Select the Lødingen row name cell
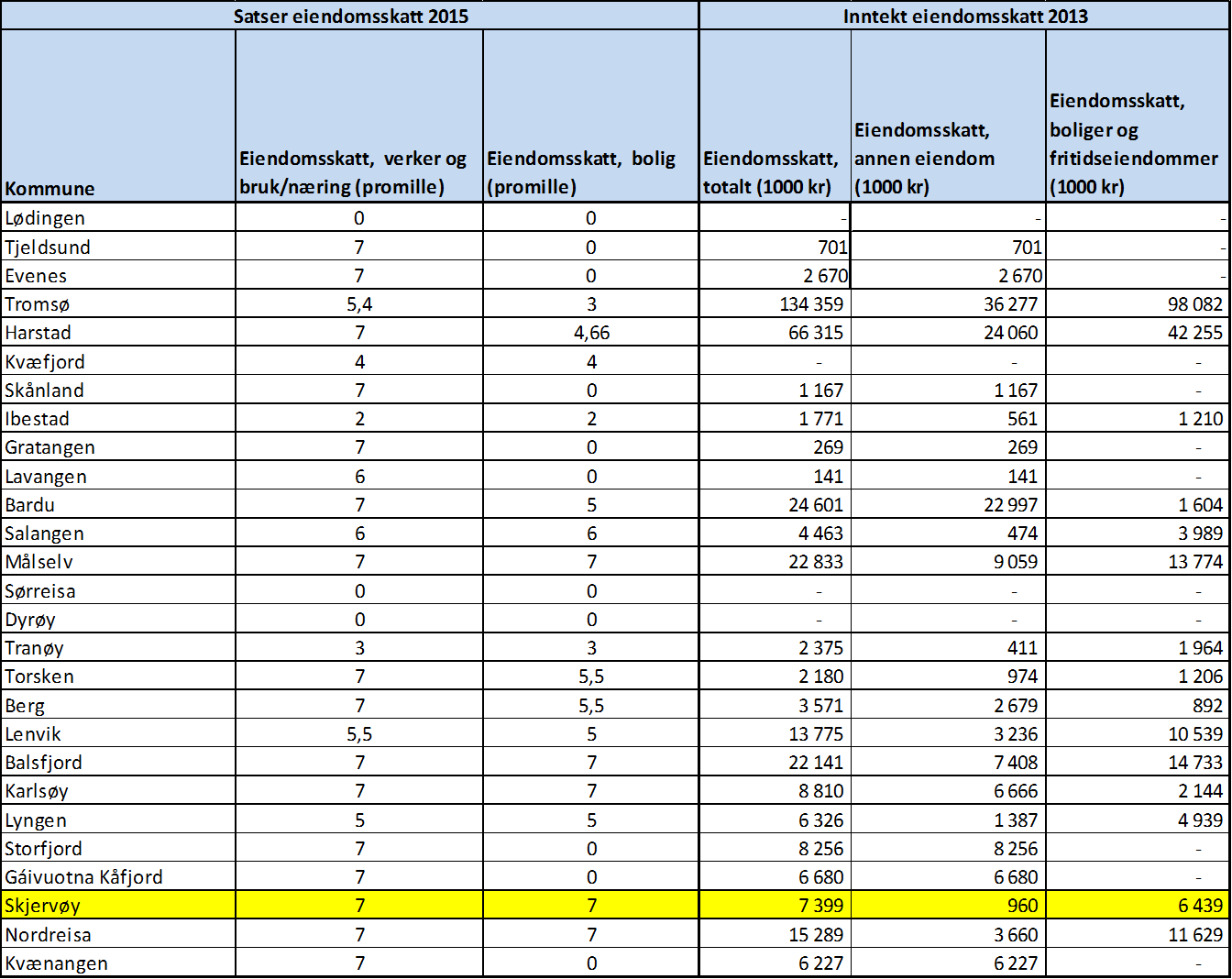This screenshot has width=1232, height=979. [x=118, y=218]
